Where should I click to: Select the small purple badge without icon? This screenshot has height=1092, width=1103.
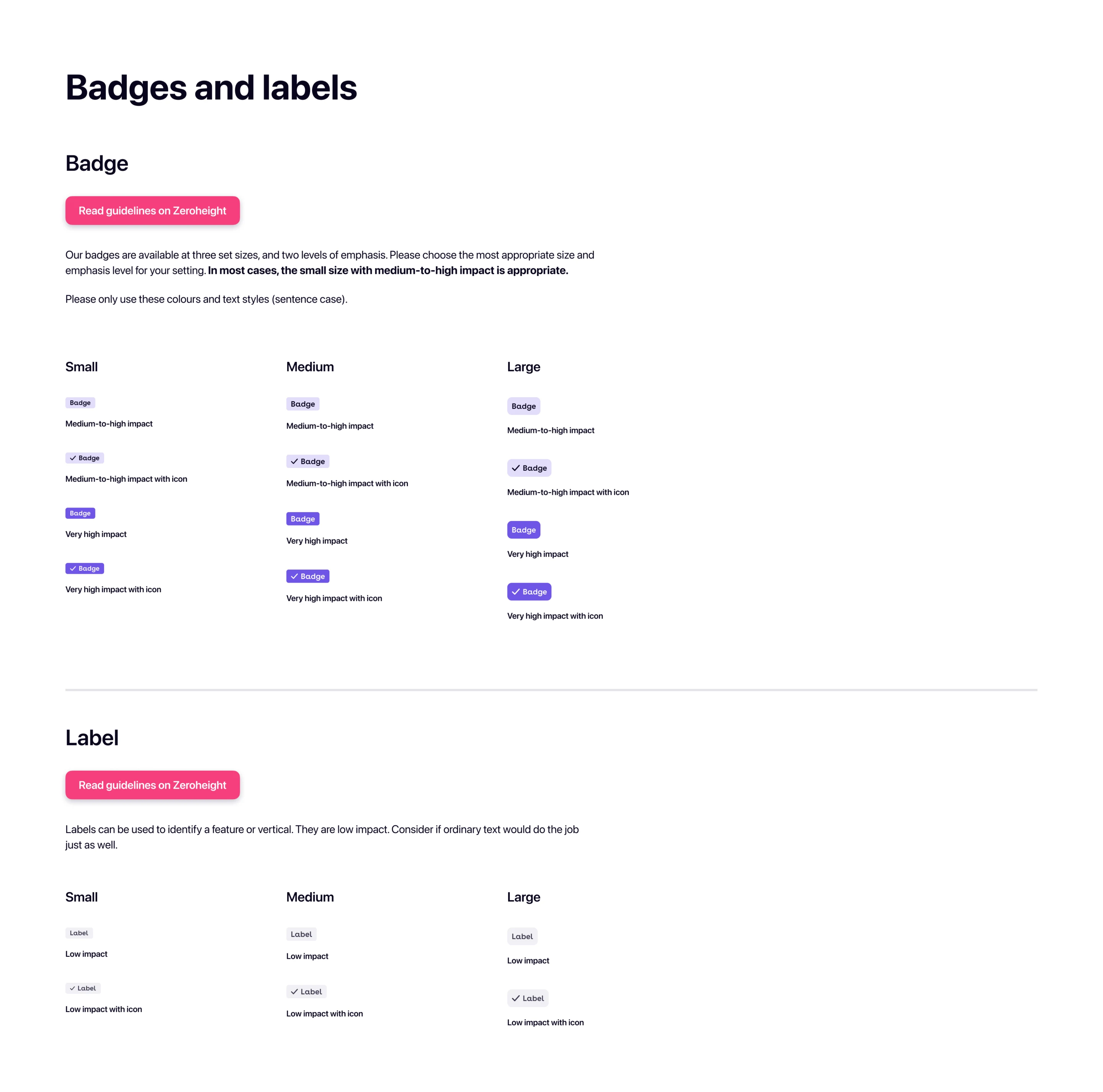click(80, 513)
